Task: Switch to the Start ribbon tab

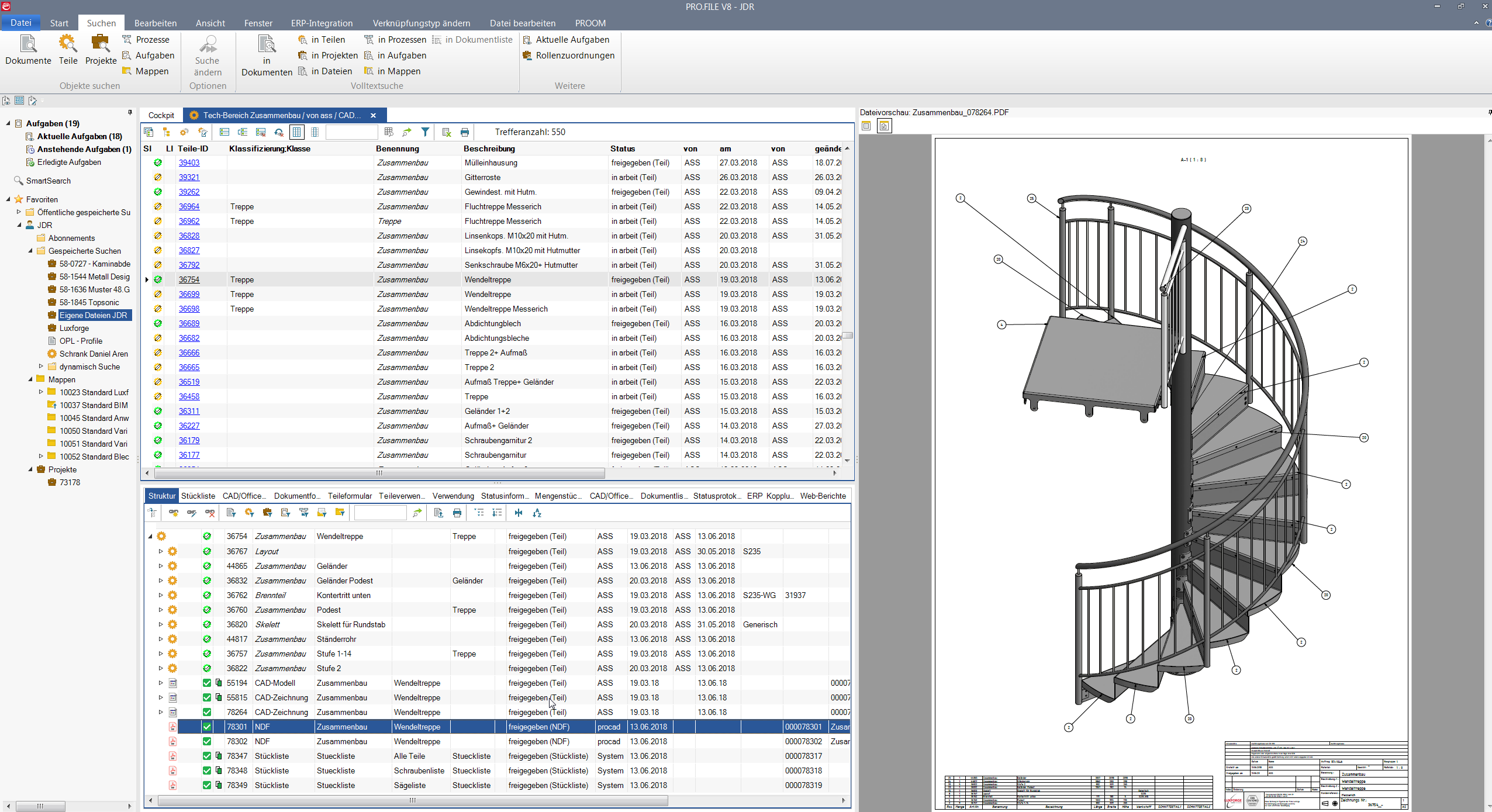Action: pos(59,23)
